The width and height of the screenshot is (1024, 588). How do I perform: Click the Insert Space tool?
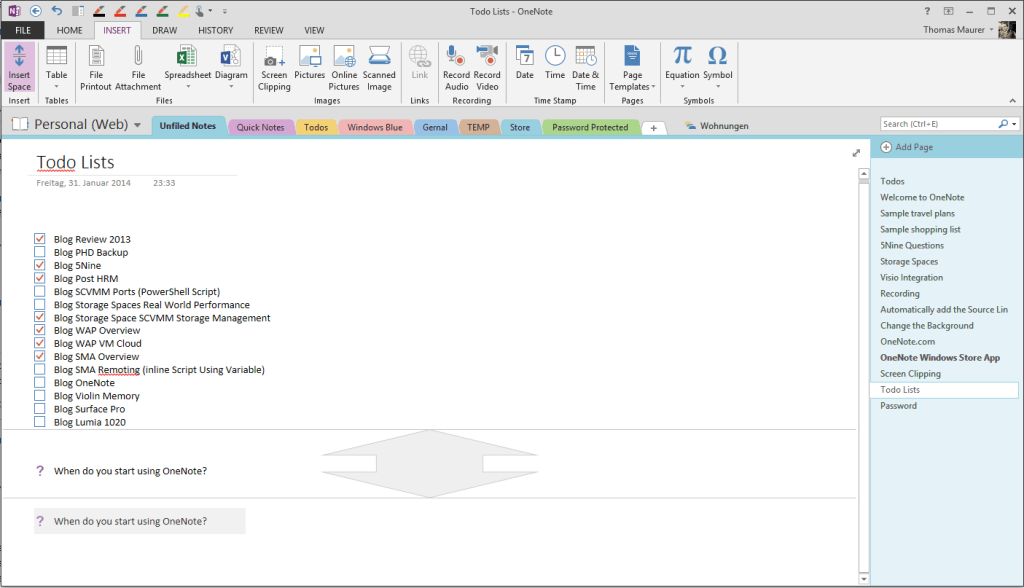pyautogui.click(x=19, y=68)
